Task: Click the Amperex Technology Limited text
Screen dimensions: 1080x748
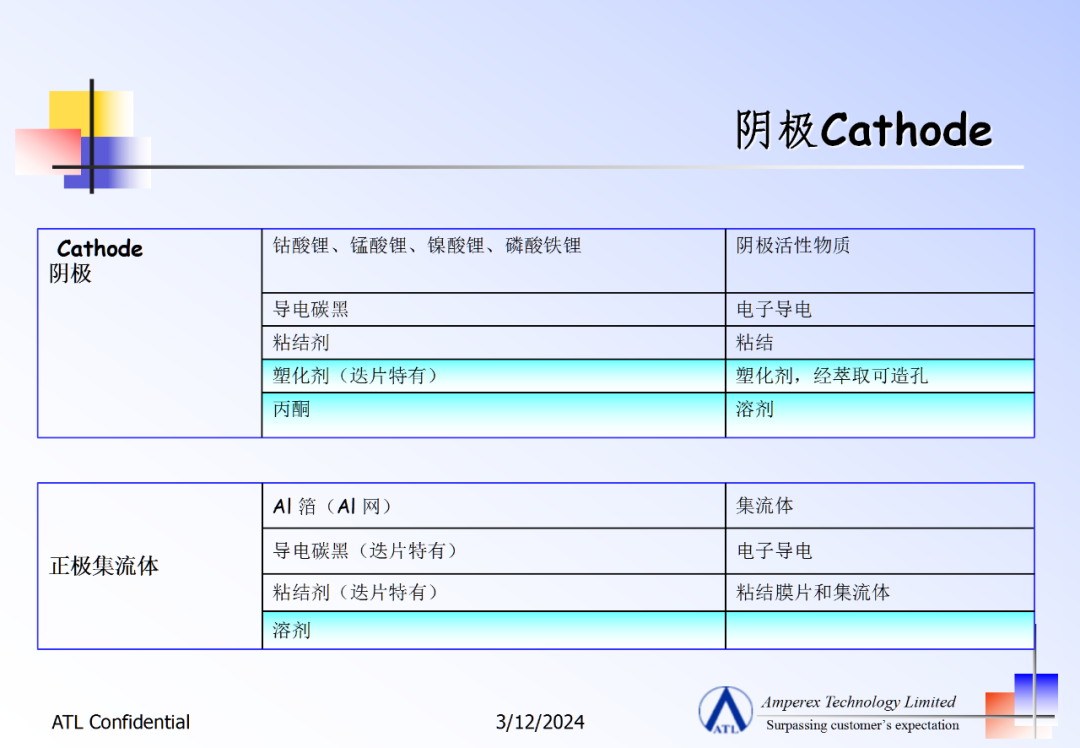Action: tap(858, 702)
